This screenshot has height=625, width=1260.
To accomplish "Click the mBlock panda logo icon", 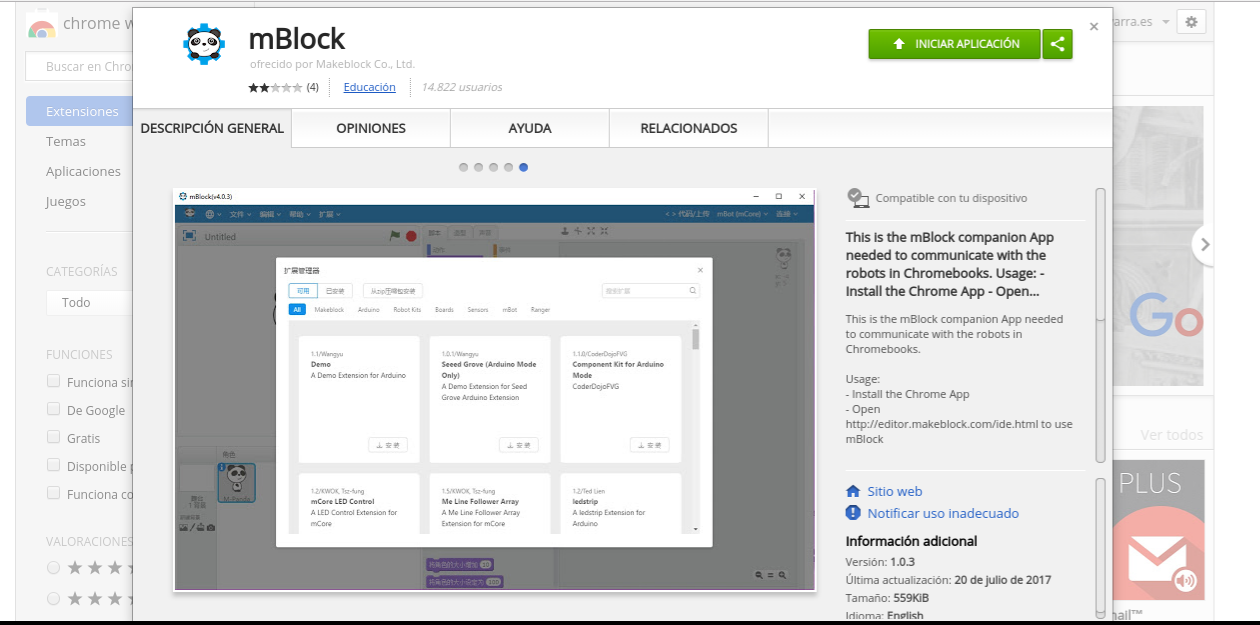I will point(205,45).
